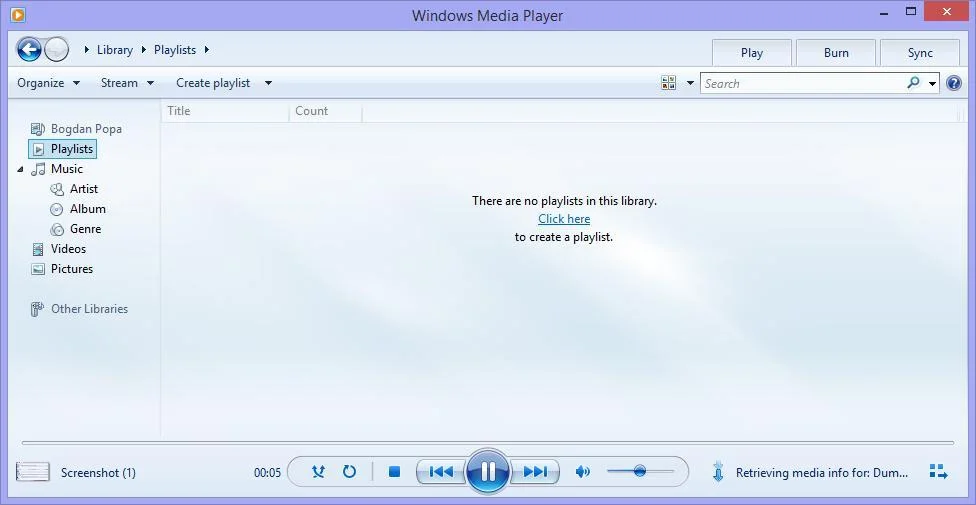Viewport: 976px width, 505px height.
Task: Click 'There are no playlists in this library.' text
Action: coord(565,201)
